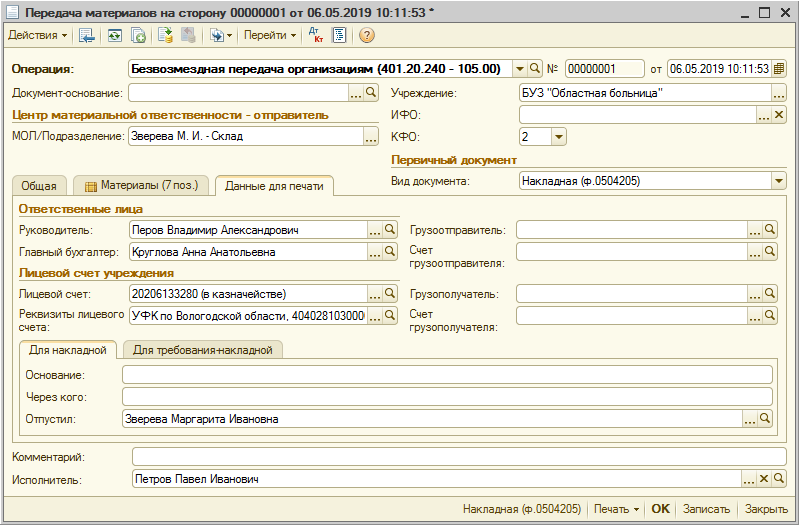Select the Данные для печати tab
799x525 pixels.
(x=274, y=186)
